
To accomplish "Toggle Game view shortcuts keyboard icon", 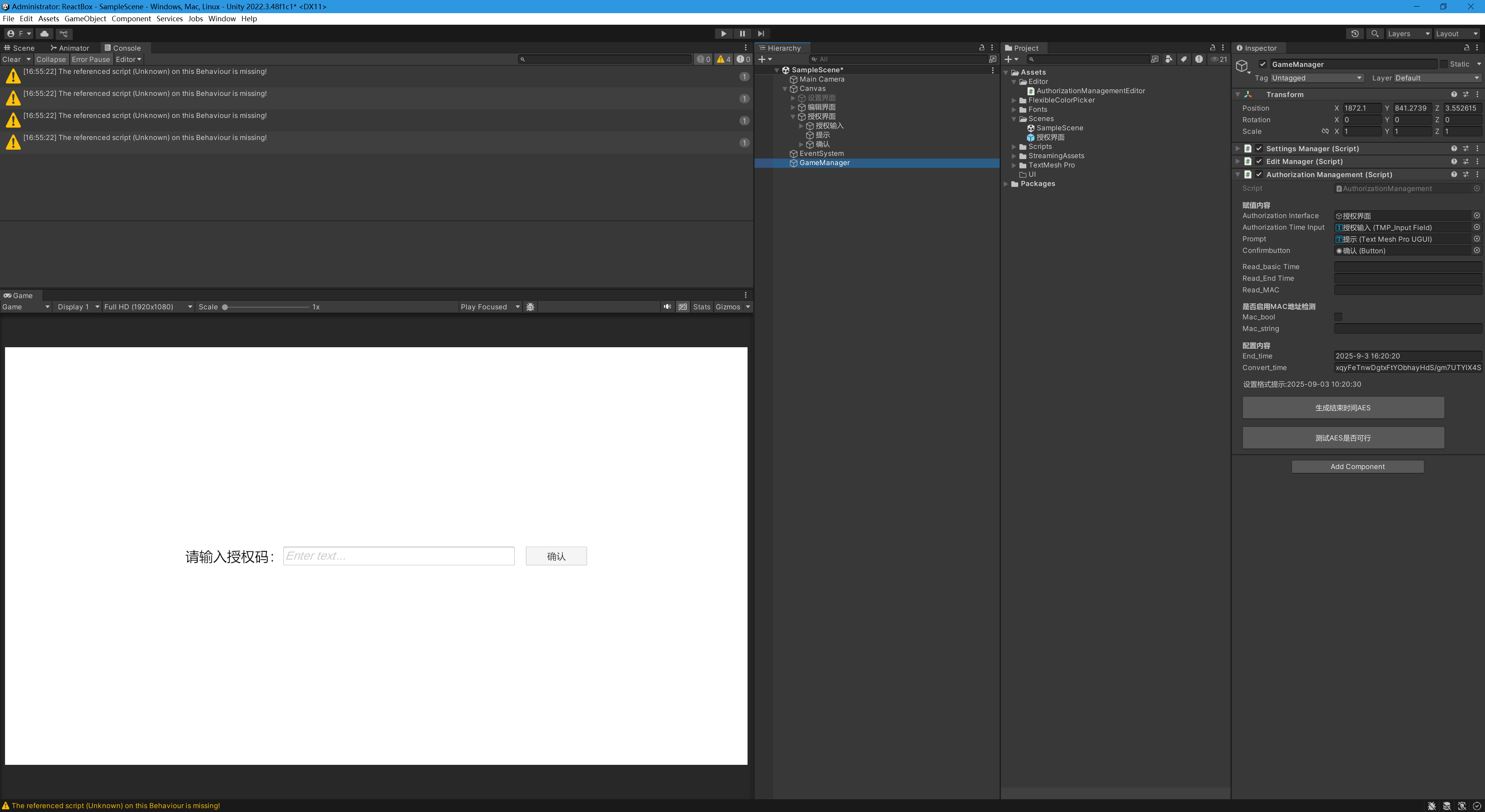I will [x=683, y=307].
